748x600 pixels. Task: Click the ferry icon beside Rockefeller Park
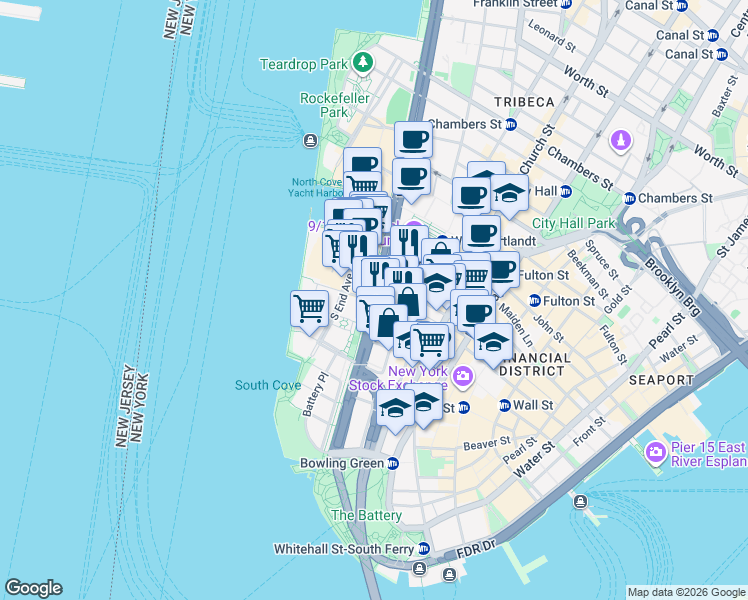coord(311,141)
